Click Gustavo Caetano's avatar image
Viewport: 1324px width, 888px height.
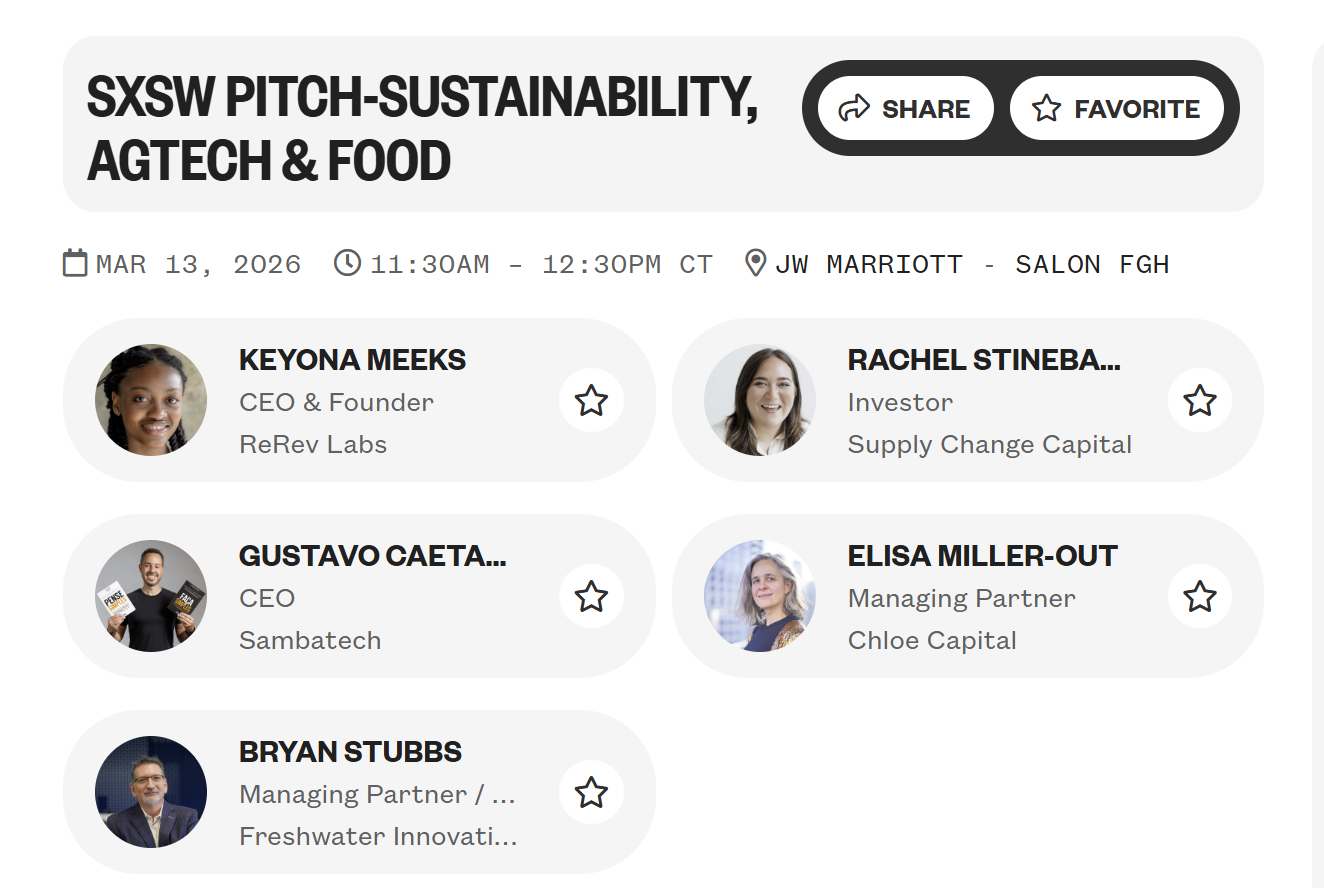[x=151, y=596]
